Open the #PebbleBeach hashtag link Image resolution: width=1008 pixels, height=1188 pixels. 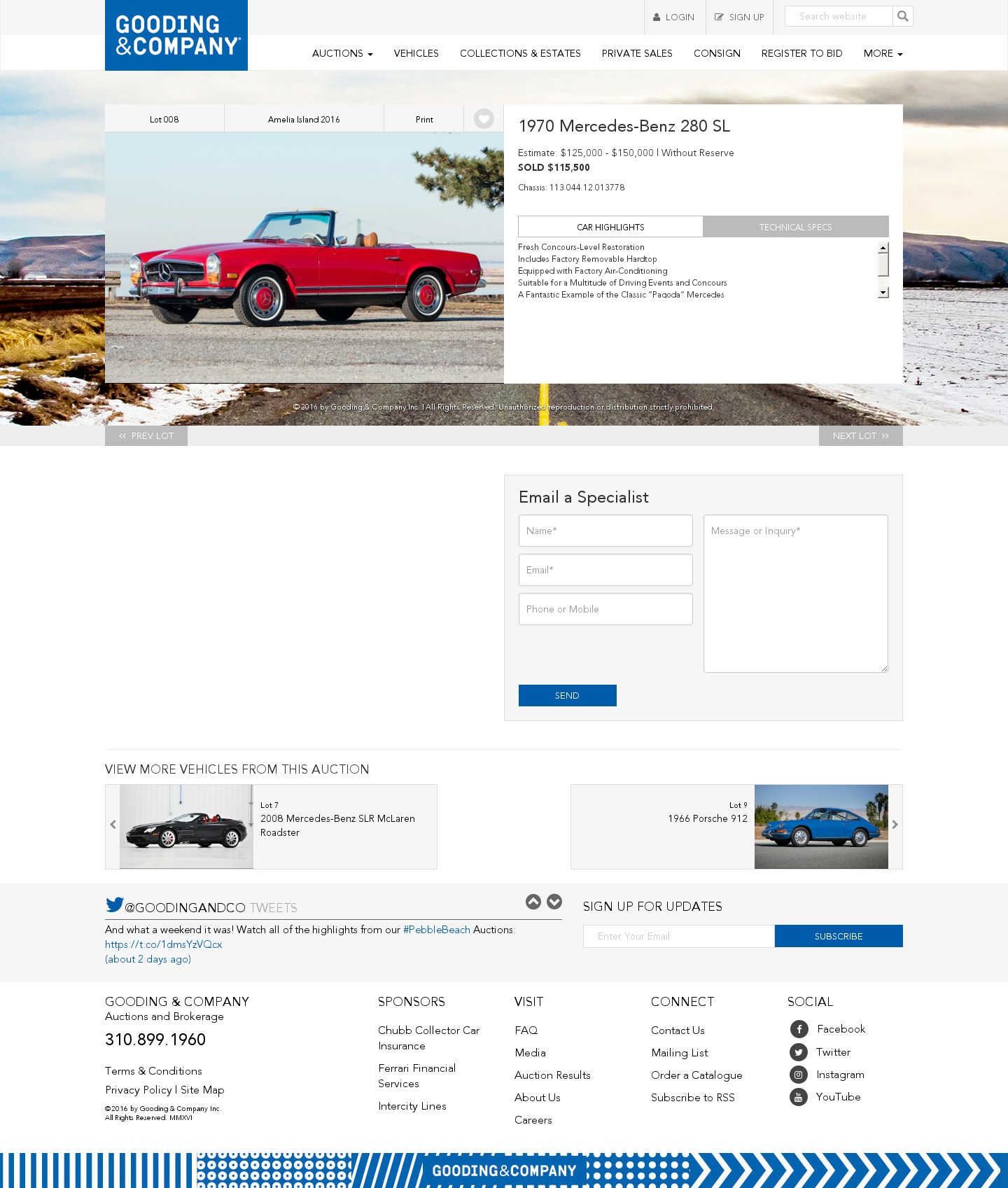(x=437, y=930)
